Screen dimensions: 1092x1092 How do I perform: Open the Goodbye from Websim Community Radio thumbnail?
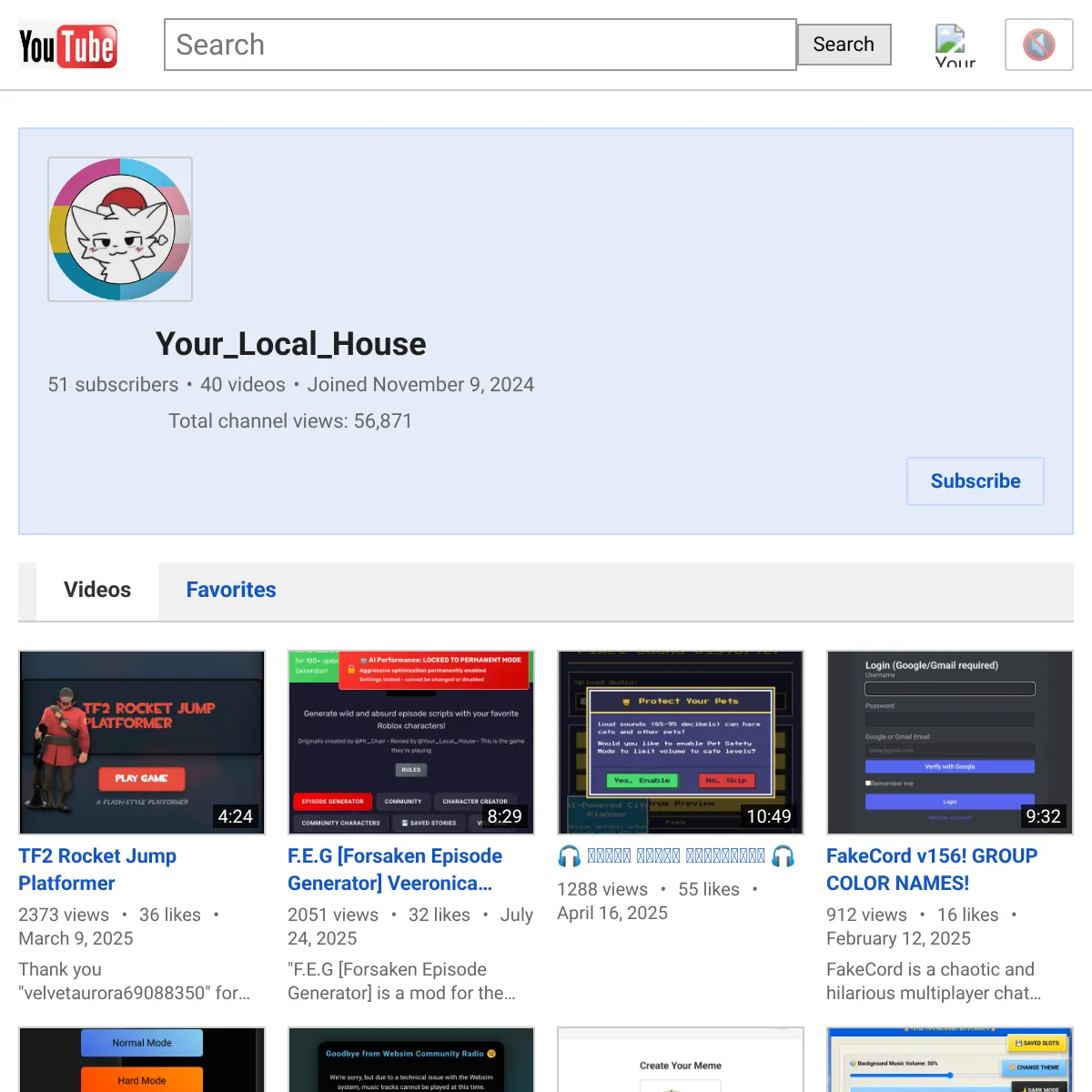(x=411, y=1060)
